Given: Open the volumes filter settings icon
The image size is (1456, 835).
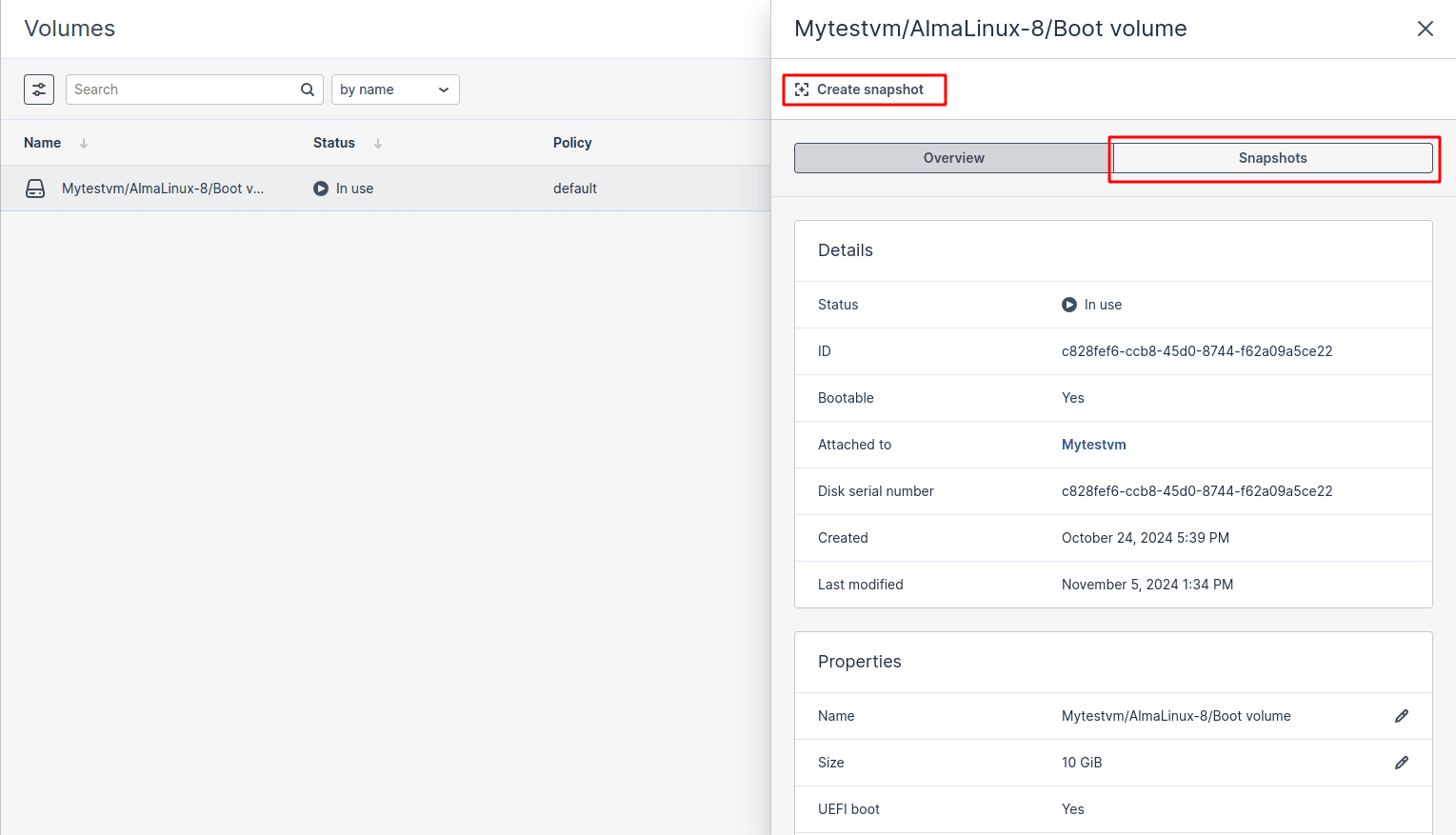Looking at the screenshot, I should coord(39,89).
